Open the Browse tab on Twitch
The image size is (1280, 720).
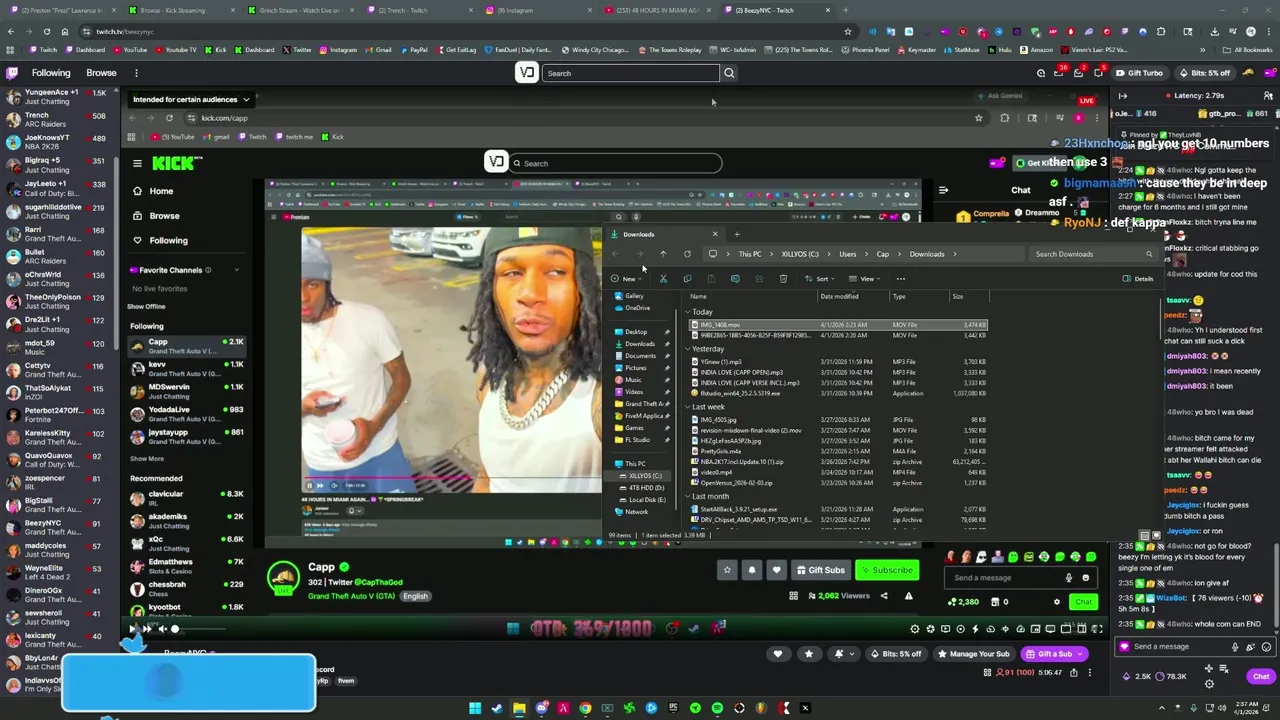101,73
